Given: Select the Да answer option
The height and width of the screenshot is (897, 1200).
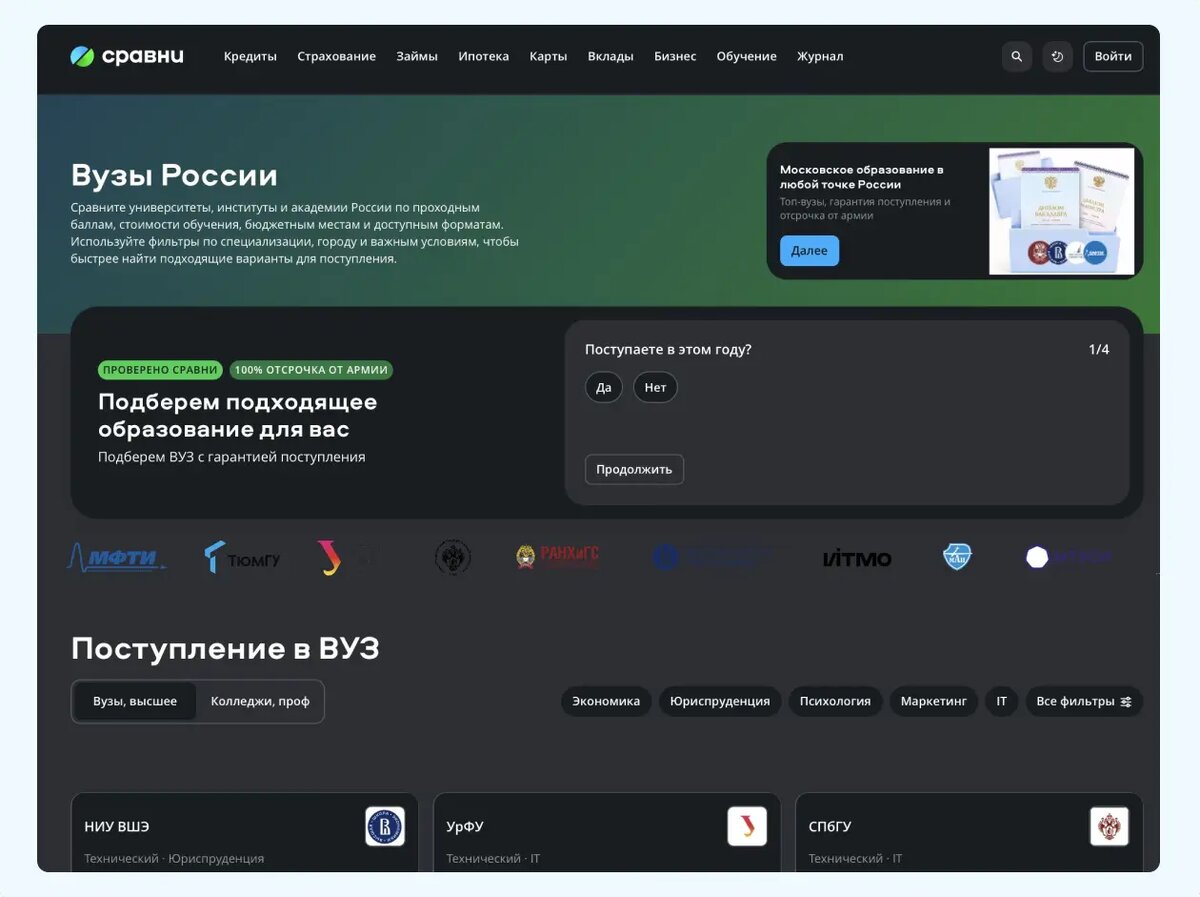Looking at the screenshot, I should click(x=604, y=387).
